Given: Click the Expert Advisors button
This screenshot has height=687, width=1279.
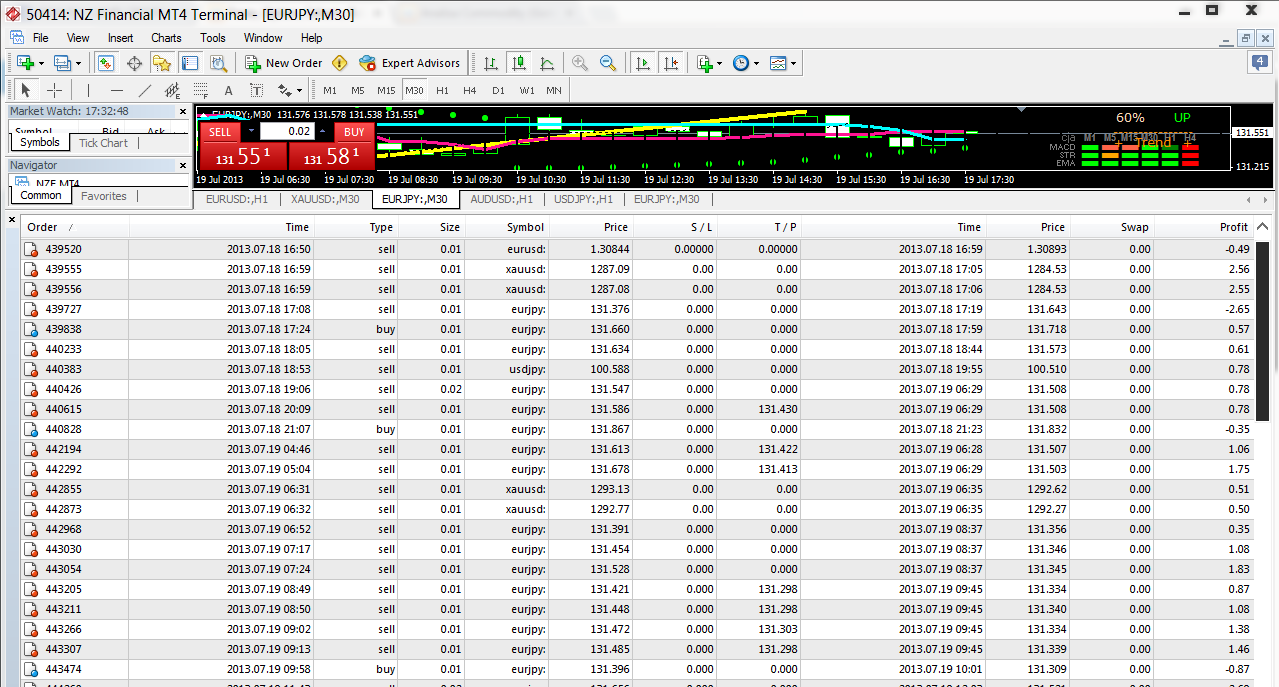Looking at the screenshot, I should 409,63.
